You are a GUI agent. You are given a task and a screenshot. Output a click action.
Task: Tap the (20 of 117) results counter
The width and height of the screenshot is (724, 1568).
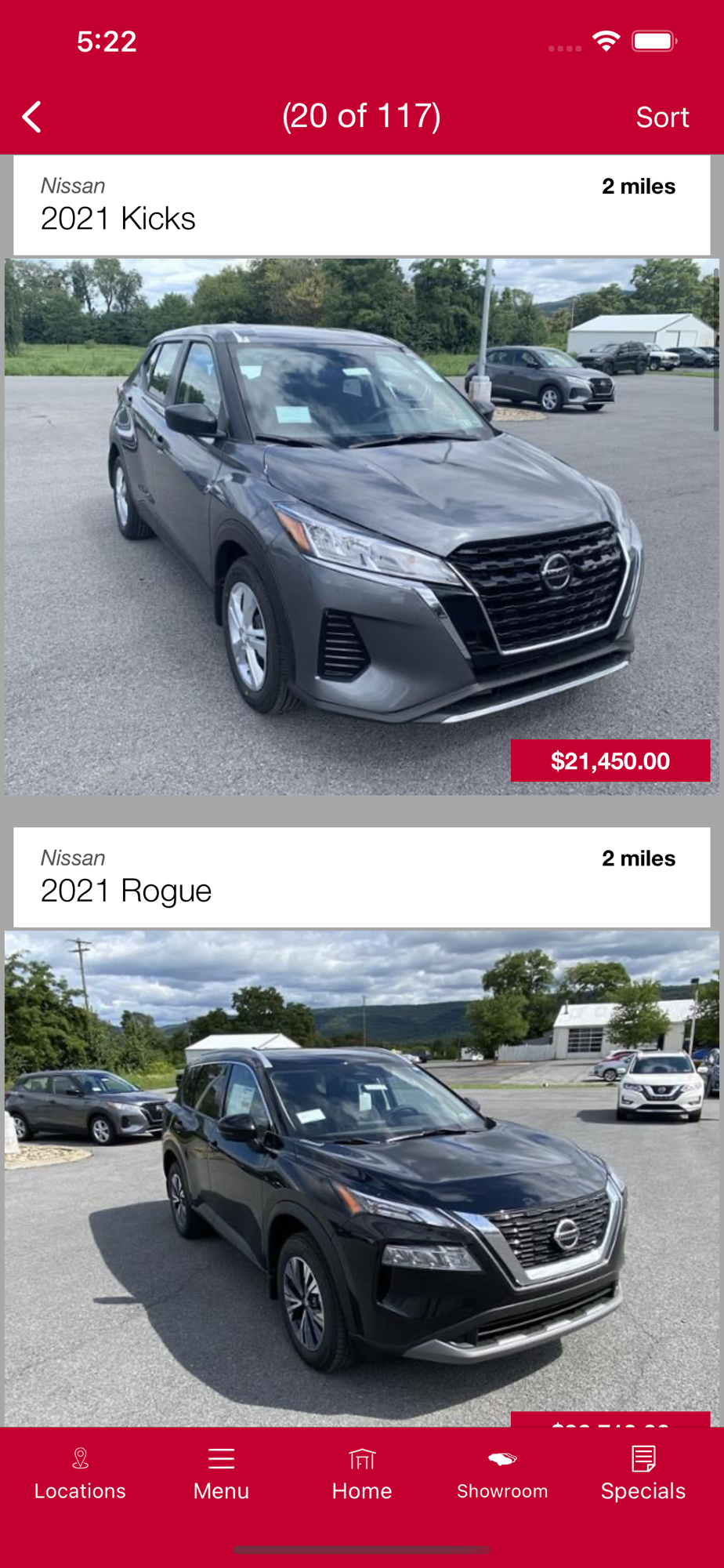(361, 116)
